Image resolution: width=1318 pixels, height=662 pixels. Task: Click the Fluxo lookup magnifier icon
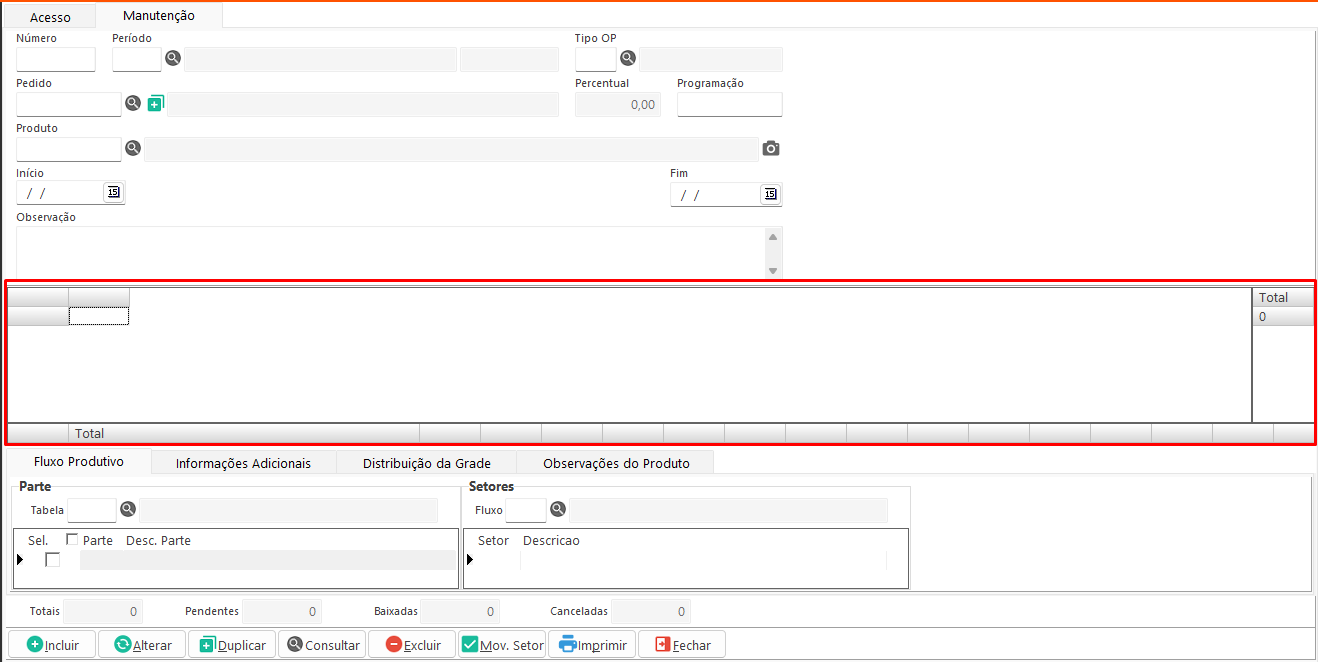pos(558,510)
